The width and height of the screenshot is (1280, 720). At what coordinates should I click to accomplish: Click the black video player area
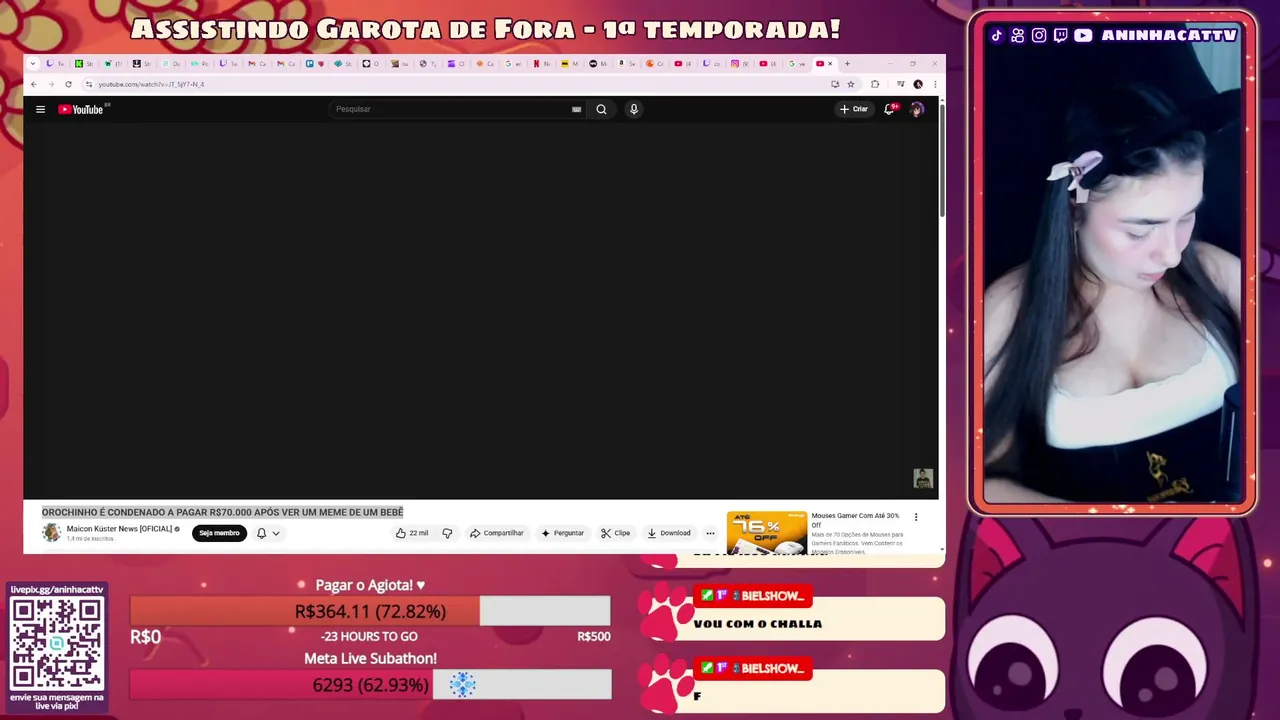click(x=481, y=311)
